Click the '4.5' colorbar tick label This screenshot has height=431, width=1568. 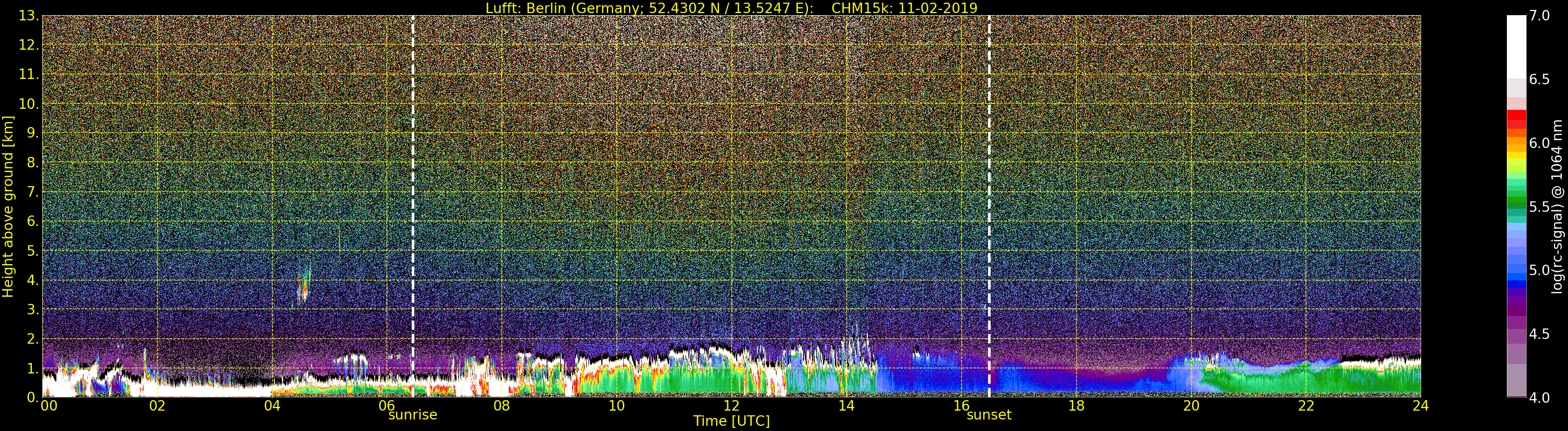coord(1539,334)
